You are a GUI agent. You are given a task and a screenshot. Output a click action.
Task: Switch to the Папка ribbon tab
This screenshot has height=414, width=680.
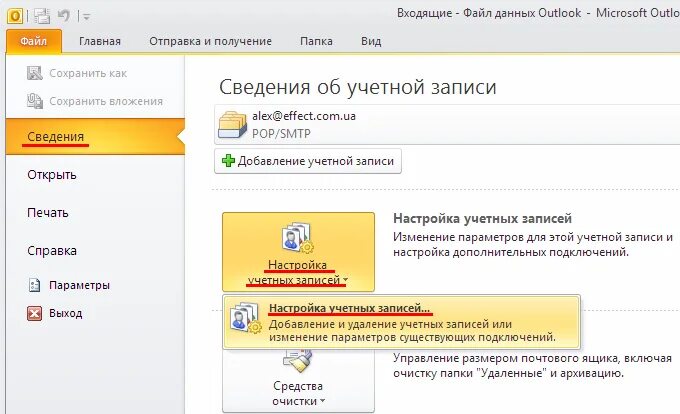pos(316,41)
